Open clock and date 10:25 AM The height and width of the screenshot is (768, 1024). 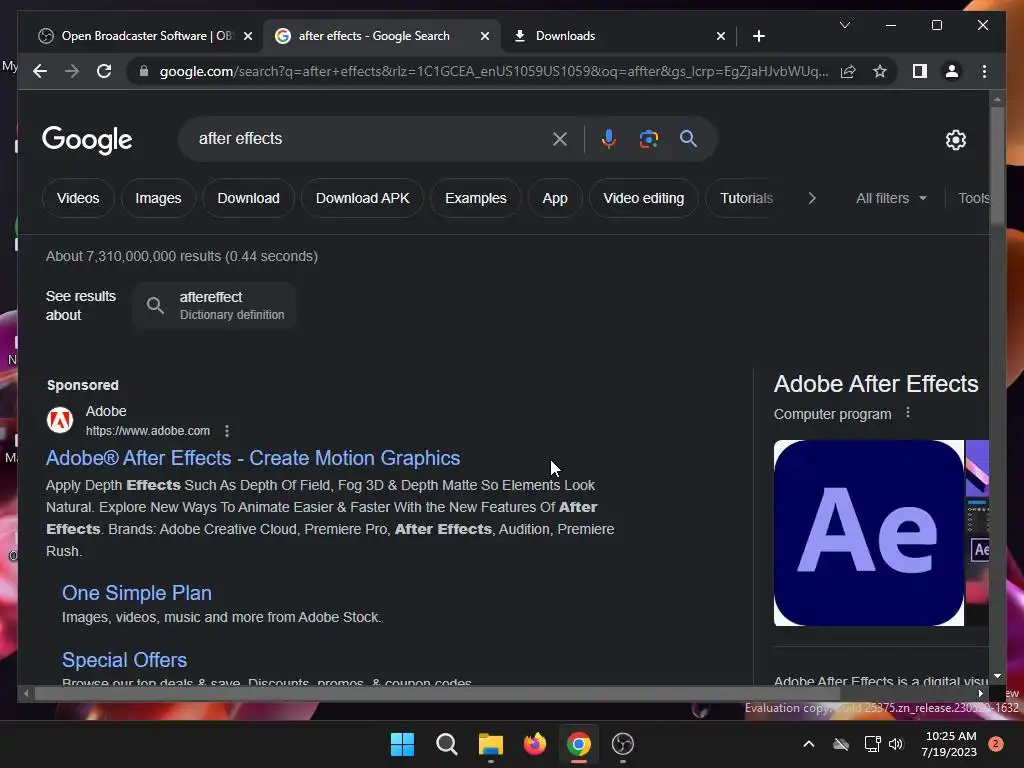coord(950,744)
